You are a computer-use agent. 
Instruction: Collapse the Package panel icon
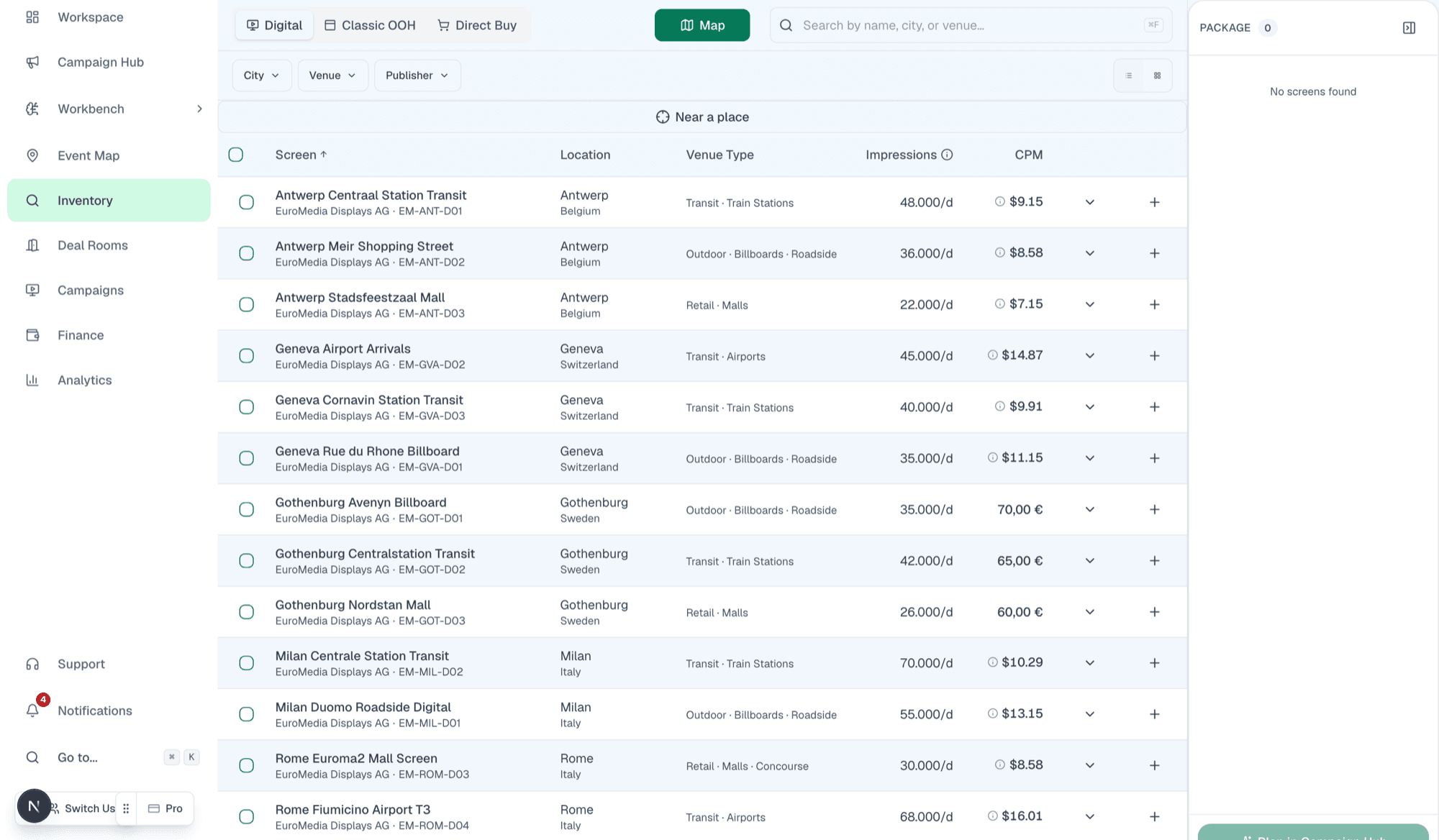(1409, 28)
